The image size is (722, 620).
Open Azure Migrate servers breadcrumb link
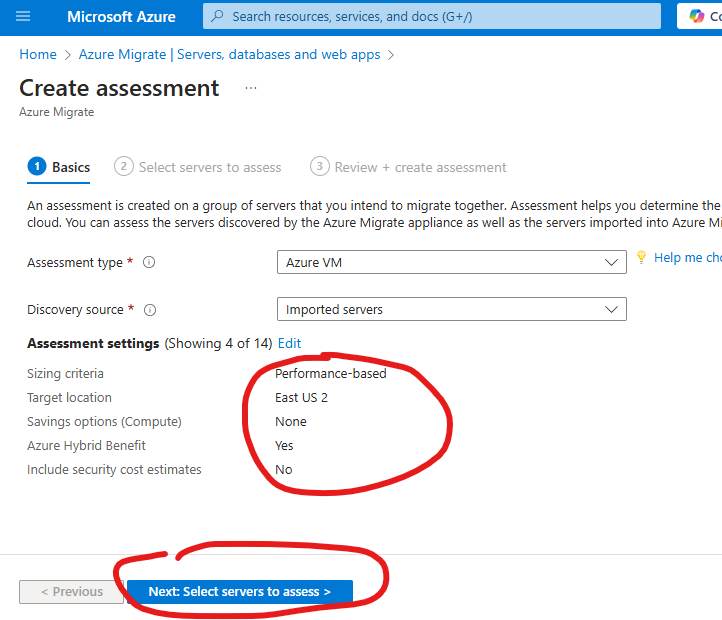coord(229,55)
